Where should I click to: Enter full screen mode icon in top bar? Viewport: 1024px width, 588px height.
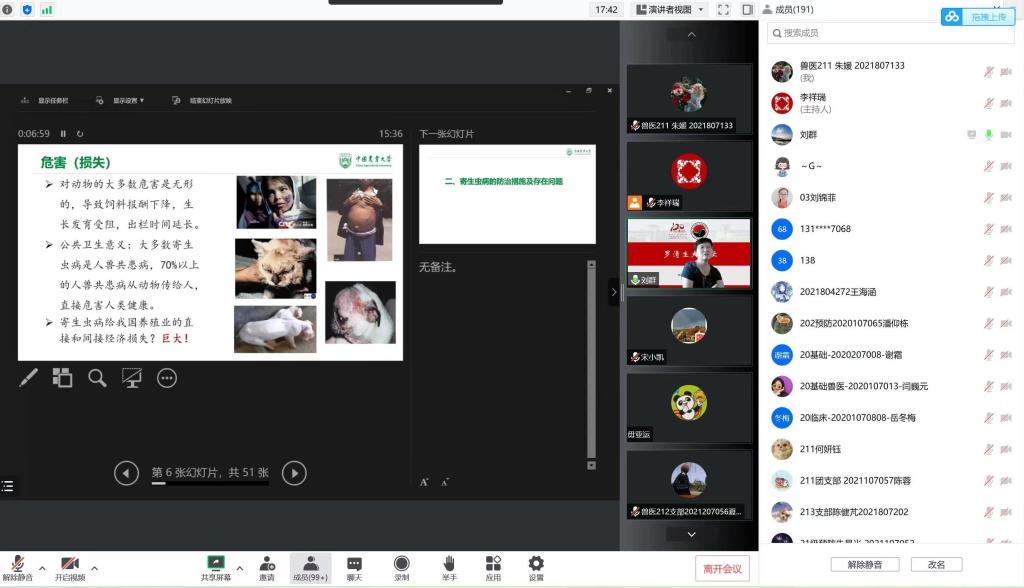(721, 9)
